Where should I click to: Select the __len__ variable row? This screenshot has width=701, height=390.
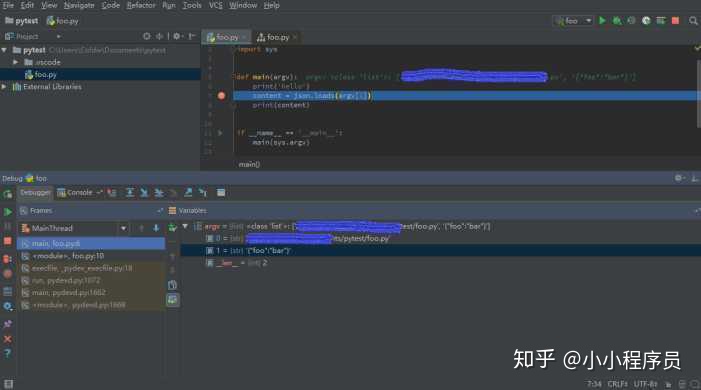[x=440, y=263]
